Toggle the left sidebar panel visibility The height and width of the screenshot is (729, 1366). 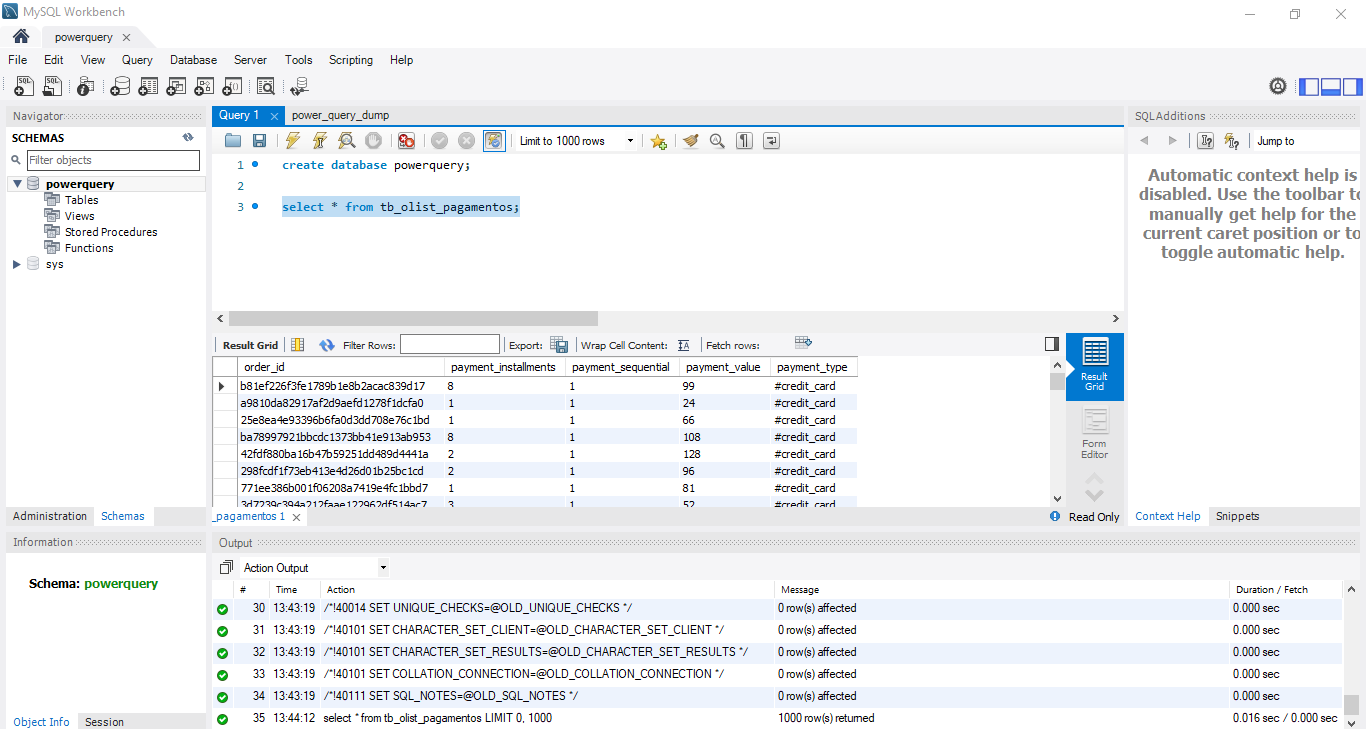(x=1309, y=87)
